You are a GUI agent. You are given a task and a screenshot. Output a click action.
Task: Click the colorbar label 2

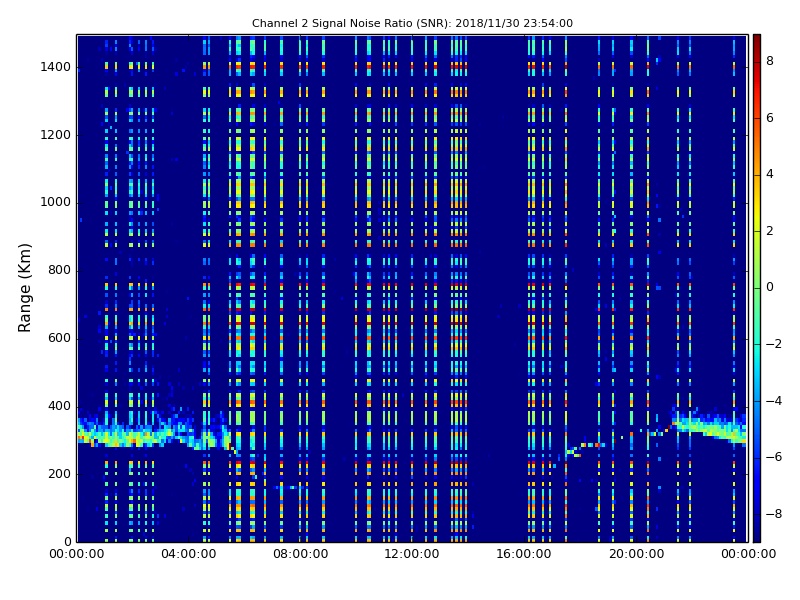click(x=770, y=231)
